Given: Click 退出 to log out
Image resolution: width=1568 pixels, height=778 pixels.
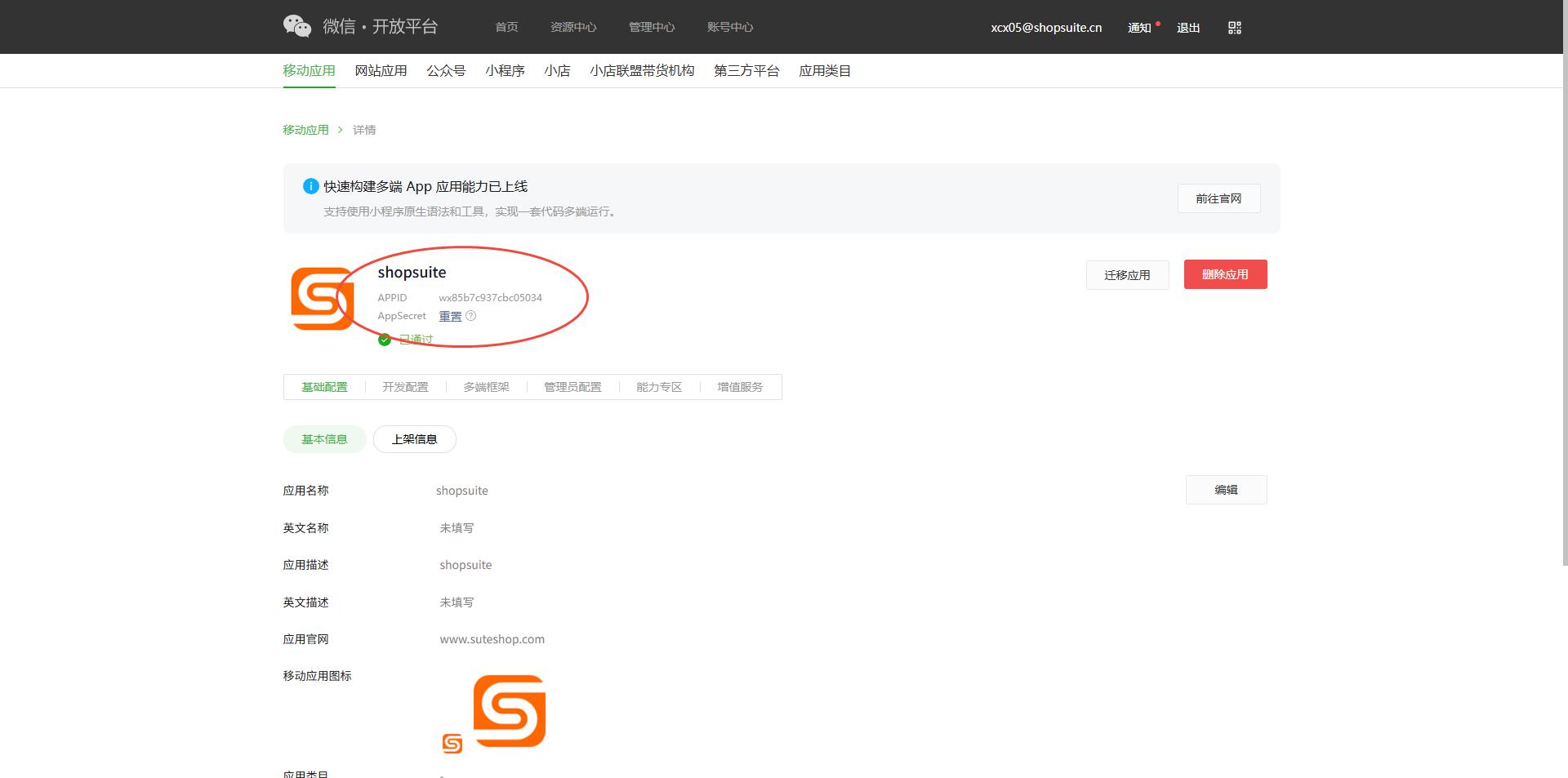Looking at the screenshot, I should click(1188, 28).
